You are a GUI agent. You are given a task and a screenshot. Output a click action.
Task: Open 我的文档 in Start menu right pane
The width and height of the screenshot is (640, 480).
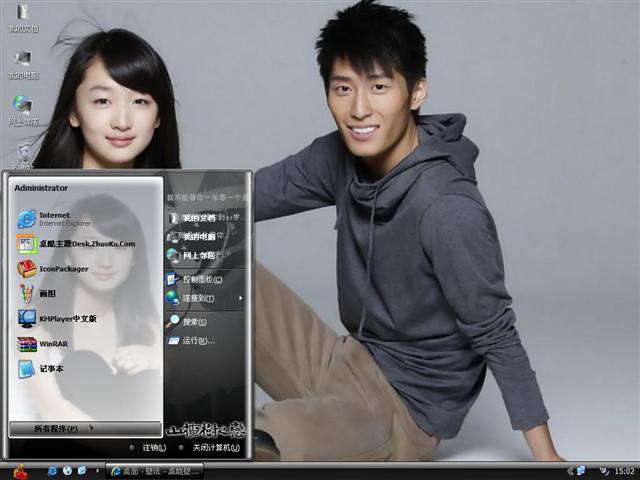coord(200,217)
